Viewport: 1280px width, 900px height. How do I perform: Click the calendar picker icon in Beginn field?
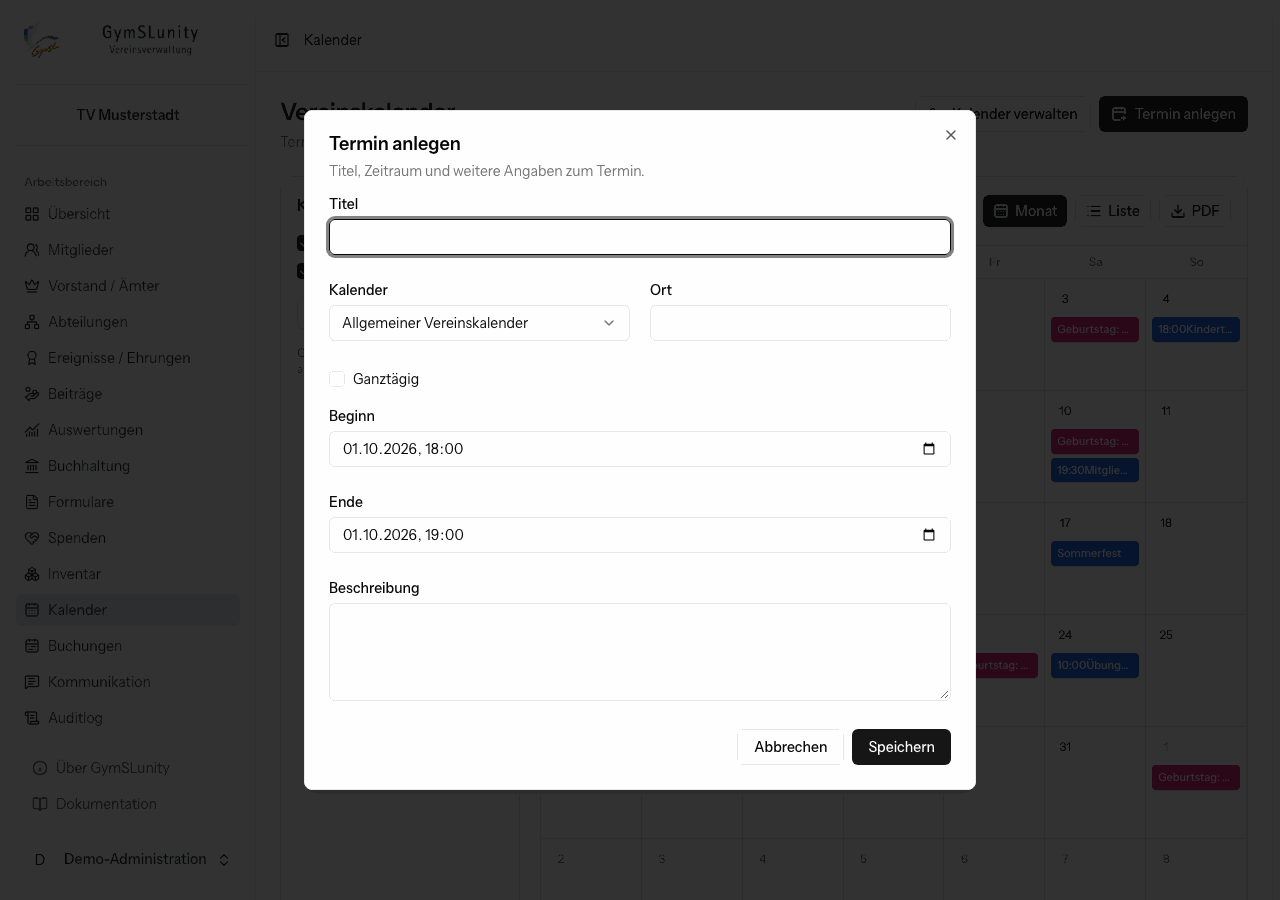coord(929,449)
